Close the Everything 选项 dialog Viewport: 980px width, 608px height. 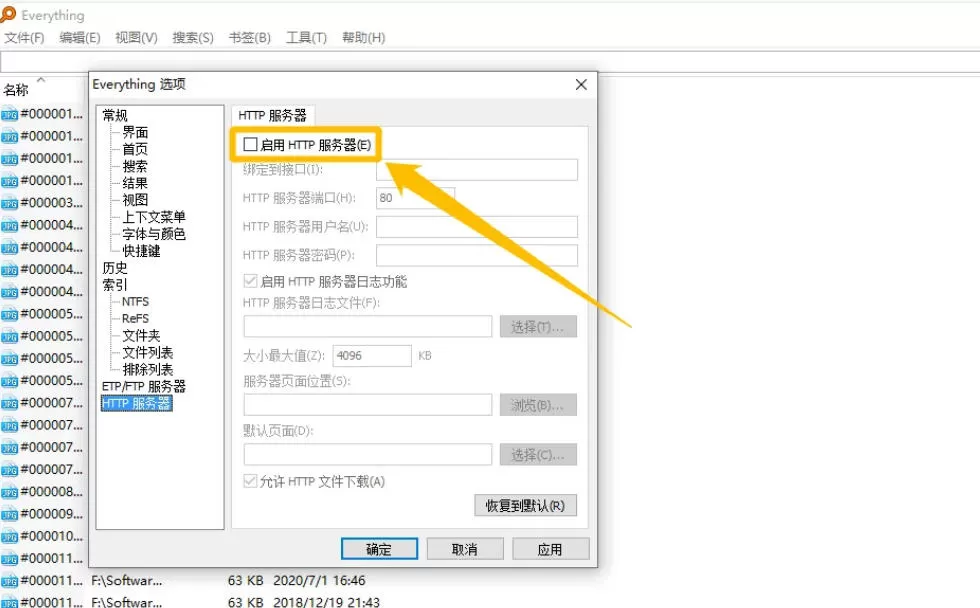581,84
